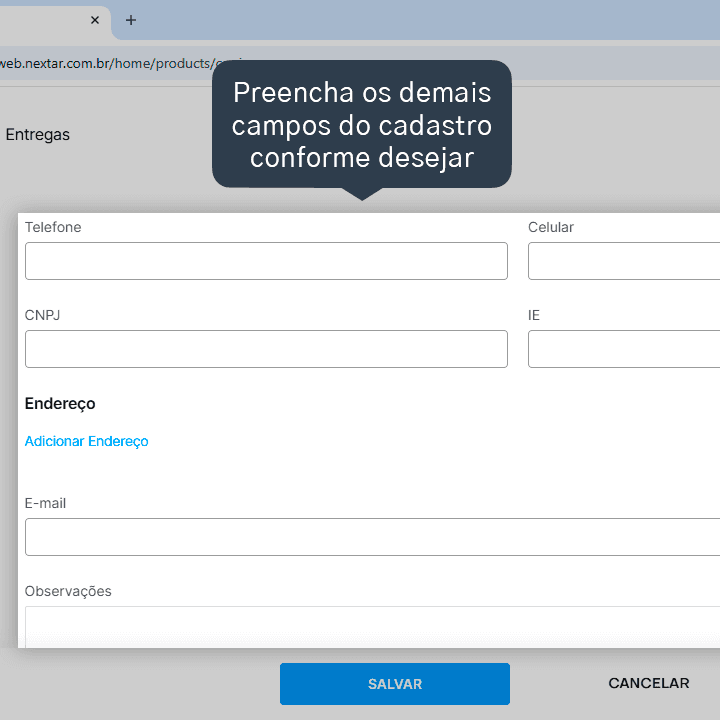The height and width of the screenshot is (720, 720).
Task: Click into the CNPJ field
Action: tap(266, 349)
